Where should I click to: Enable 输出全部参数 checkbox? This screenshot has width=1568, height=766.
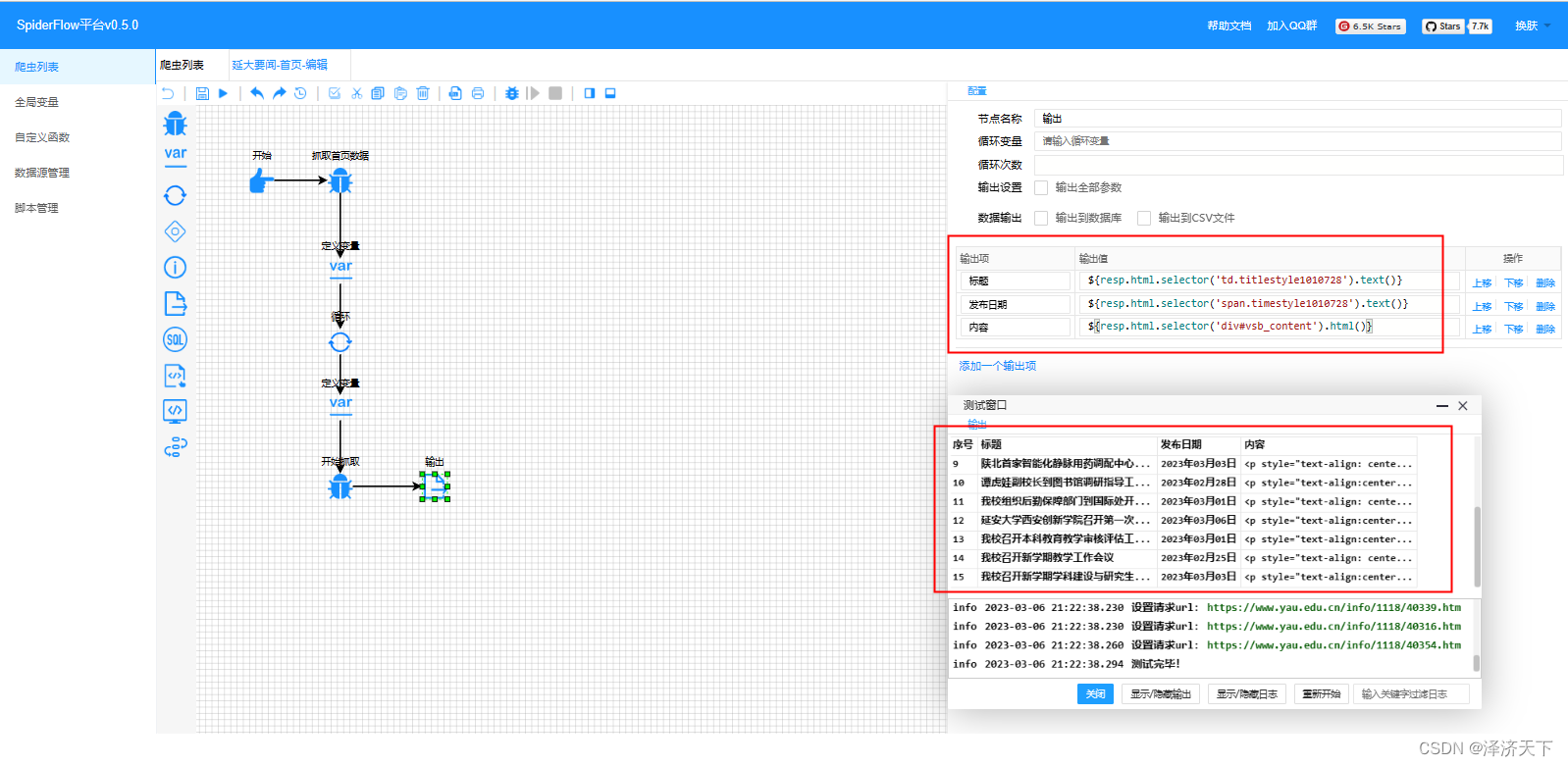[x=1041, y=187]
